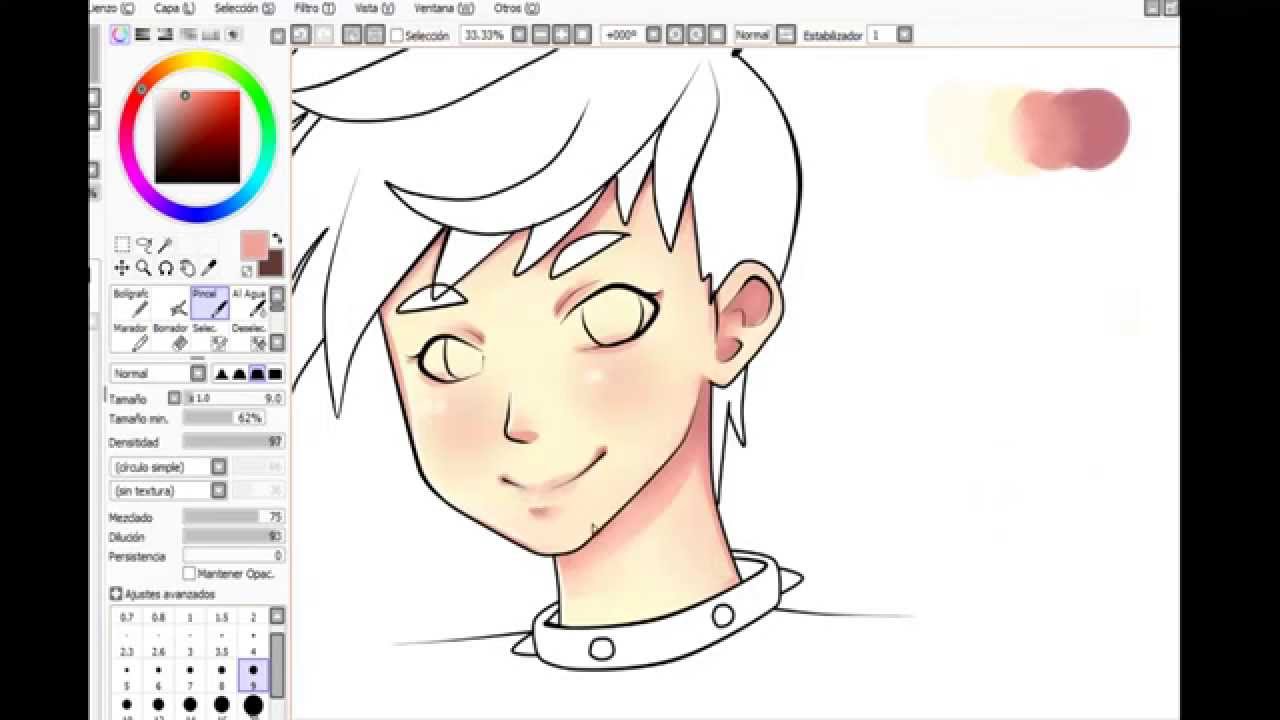Select the sharpest brush edge shape
Viewport: 1280px width, 720px height.
point(221,374)
